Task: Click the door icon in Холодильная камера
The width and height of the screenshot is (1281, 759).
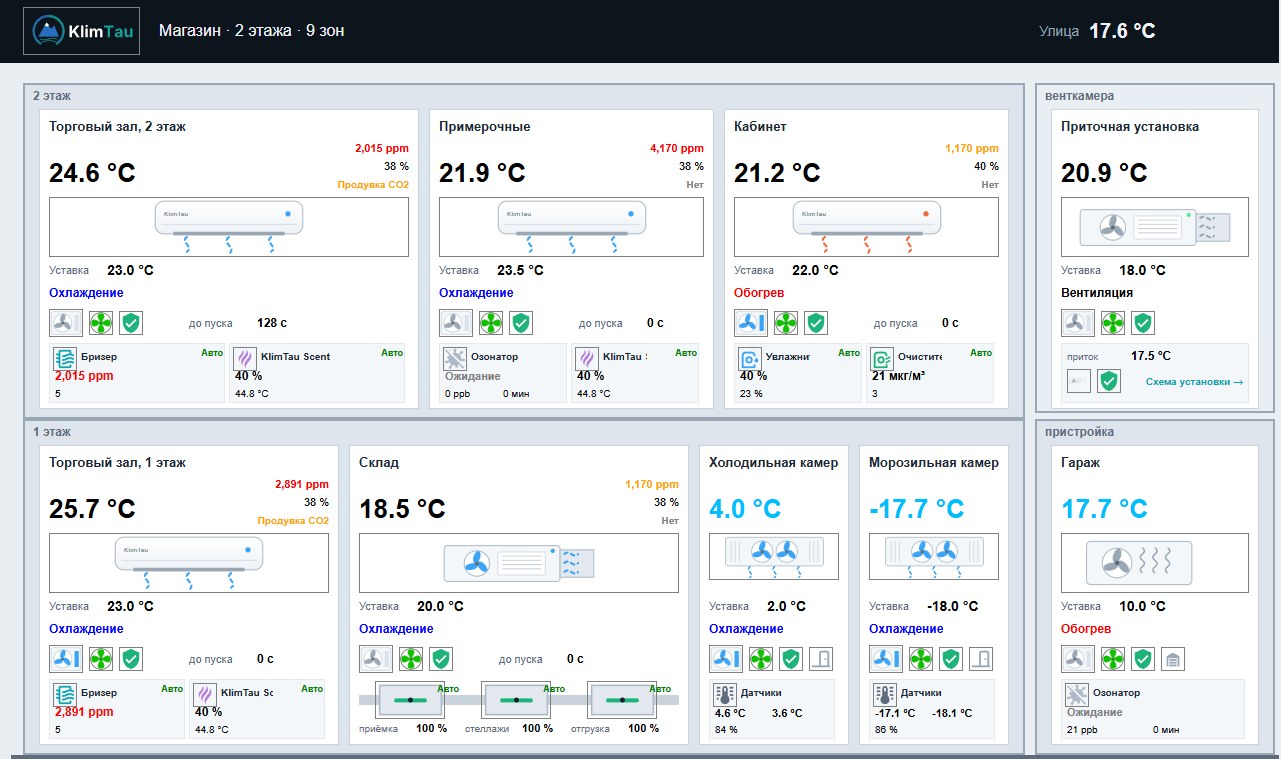Action: point(821,659)
